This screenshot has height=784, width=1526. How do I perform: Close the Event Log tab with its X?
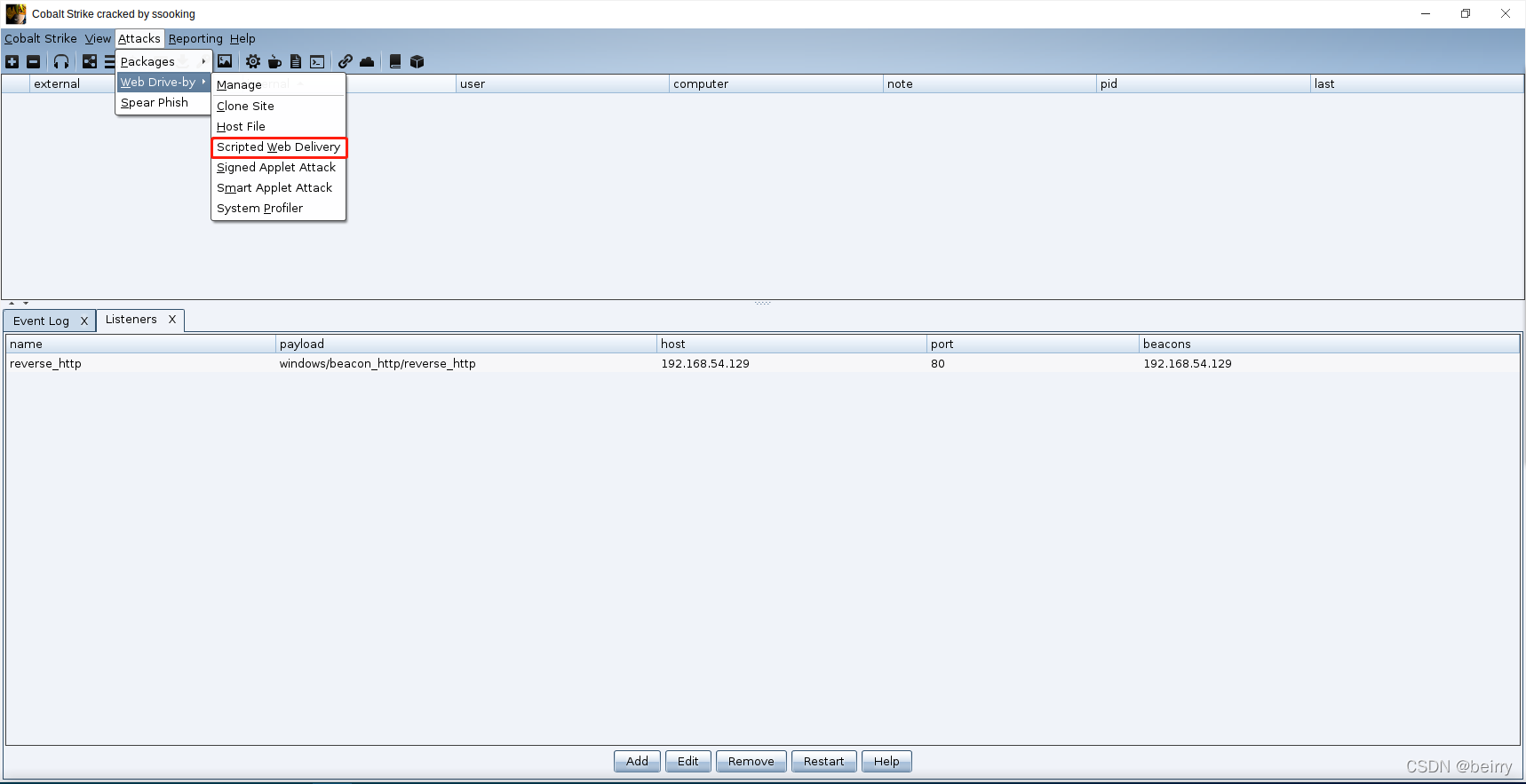tap(84, 321)
